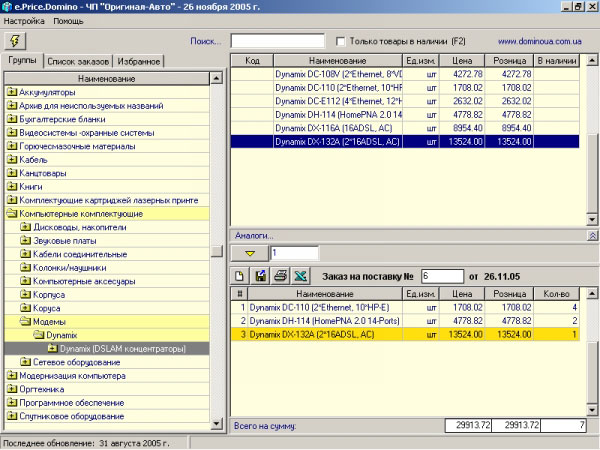Screen dimensions: 600x450
Task: Collapse the Компьютерные комплектующие group
Action: click(12, 214)
